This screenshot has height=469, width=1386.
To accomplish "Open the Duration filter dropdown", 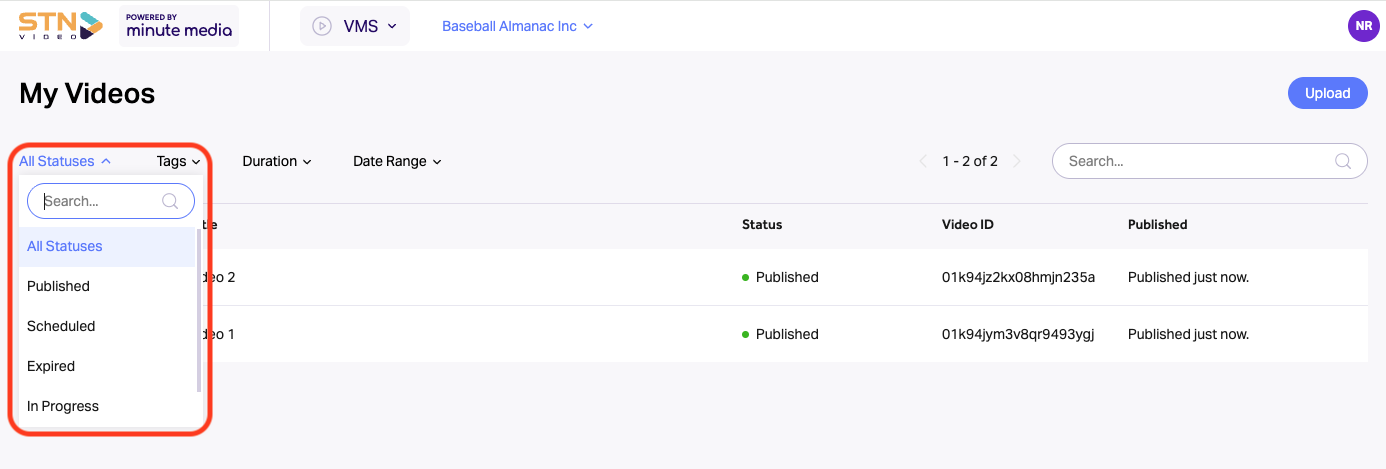I will (277, 161).
